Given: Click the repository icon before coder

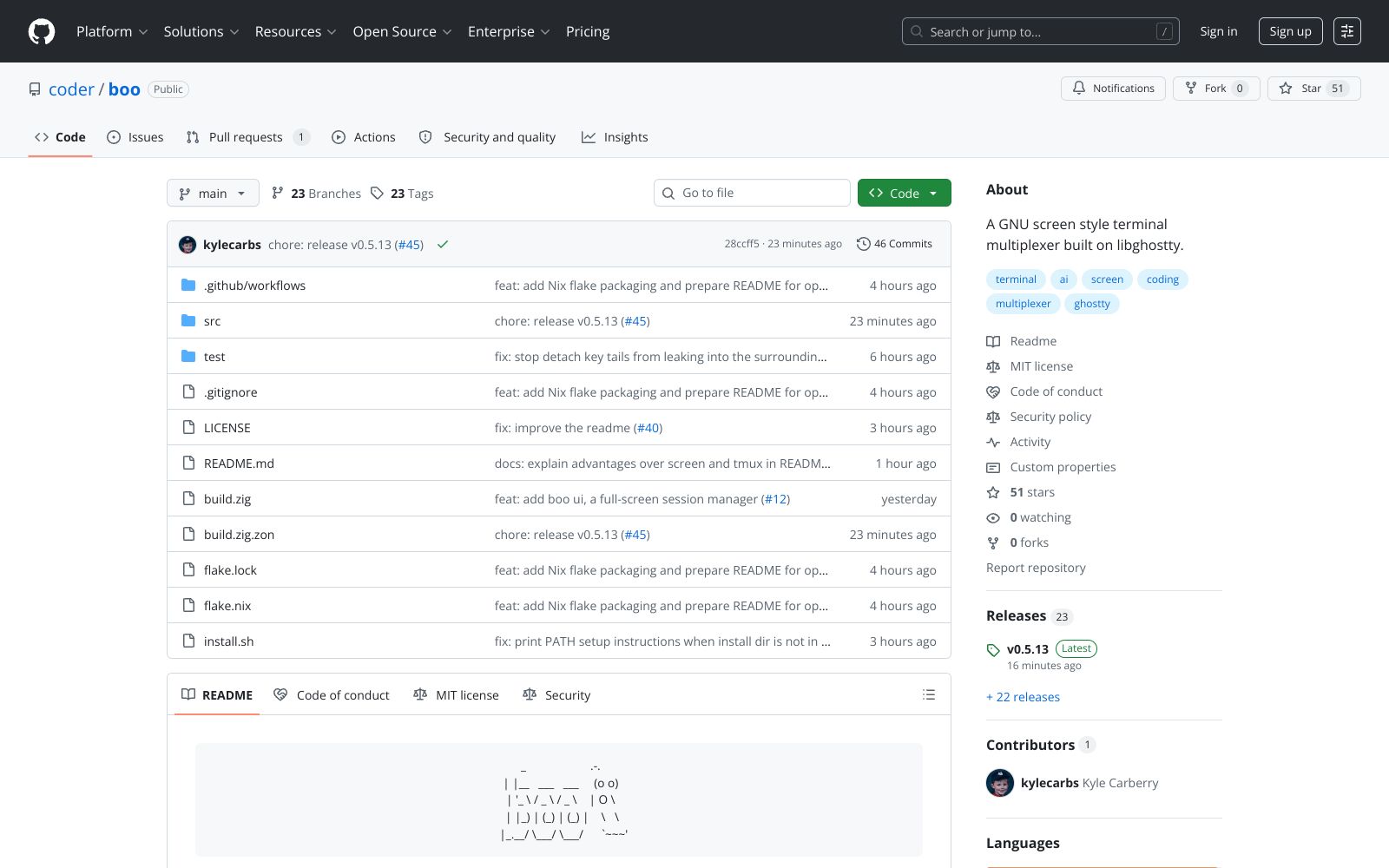Looking at the screenshot, I should click(x=35, y=89).
